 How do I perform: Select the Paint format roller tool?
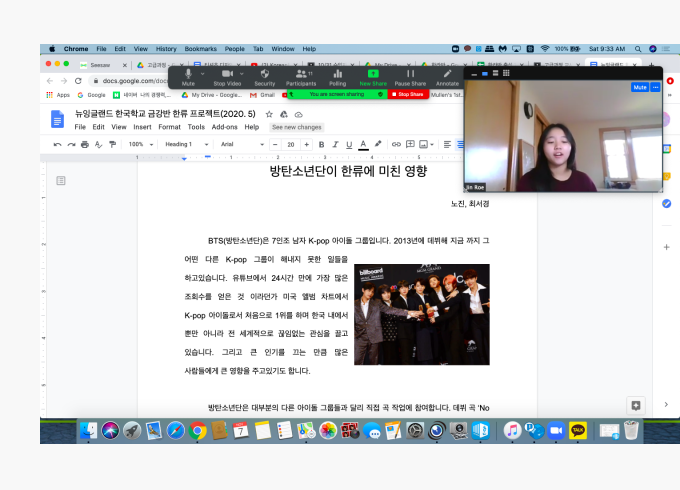pyautogui.click(x=112, y=144)
